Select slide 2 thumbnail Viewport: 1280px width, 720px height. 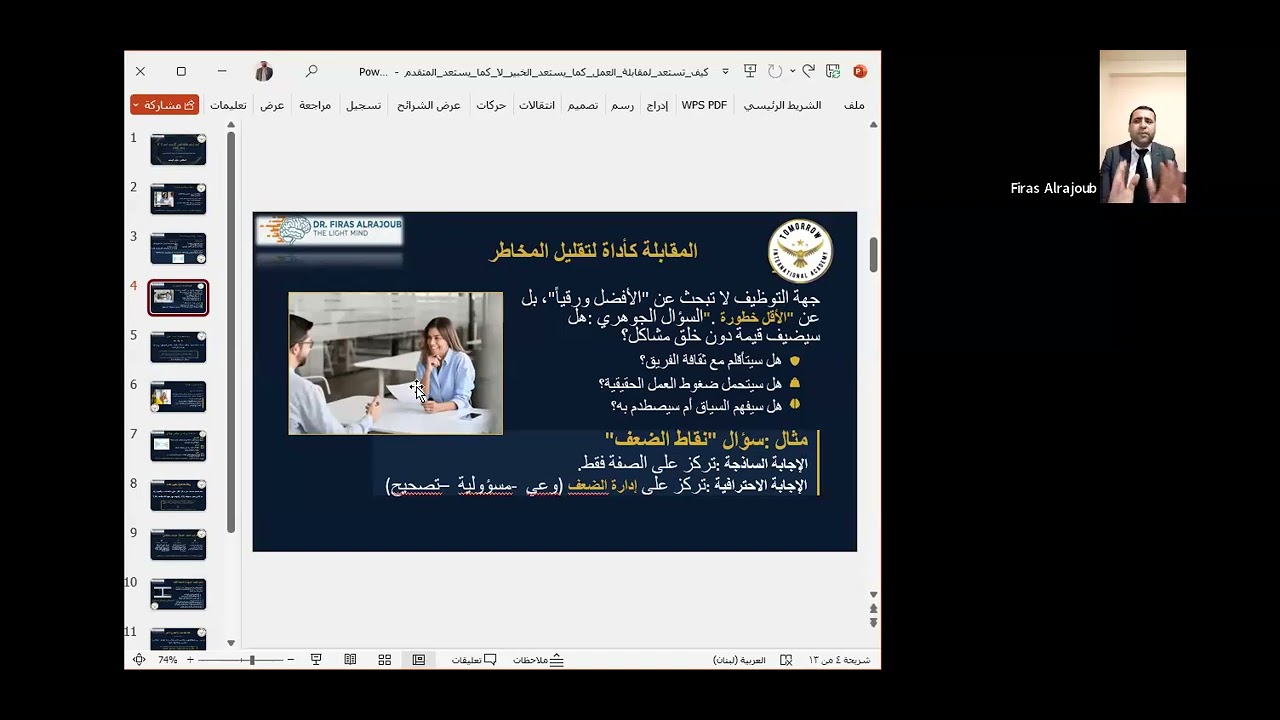click(x=178, y=199)
